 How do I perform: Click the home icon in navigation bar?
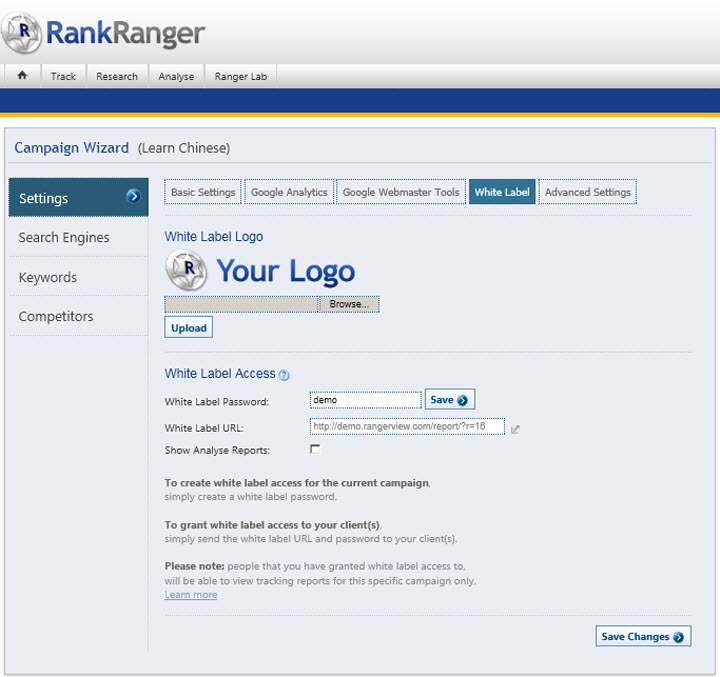point(22,76)
